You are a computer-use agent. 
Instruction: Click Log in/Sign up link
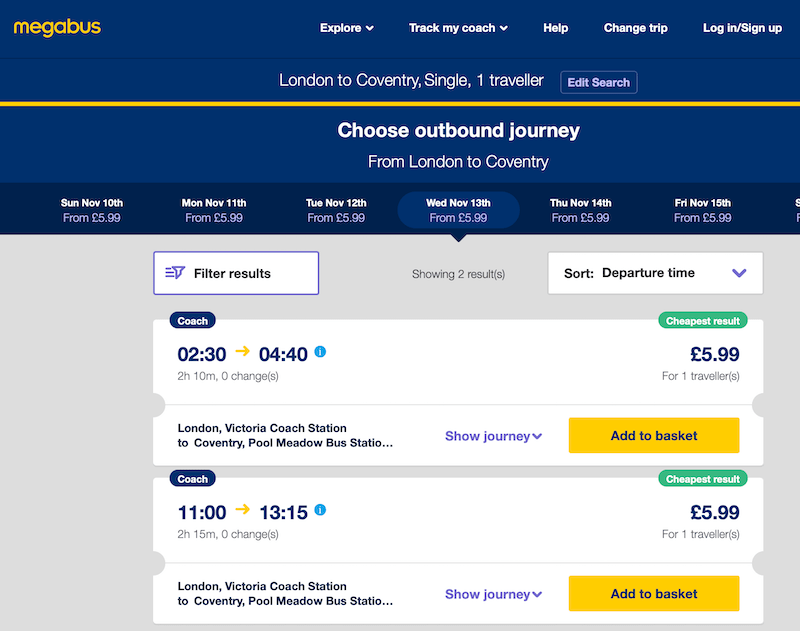point(742,28)
